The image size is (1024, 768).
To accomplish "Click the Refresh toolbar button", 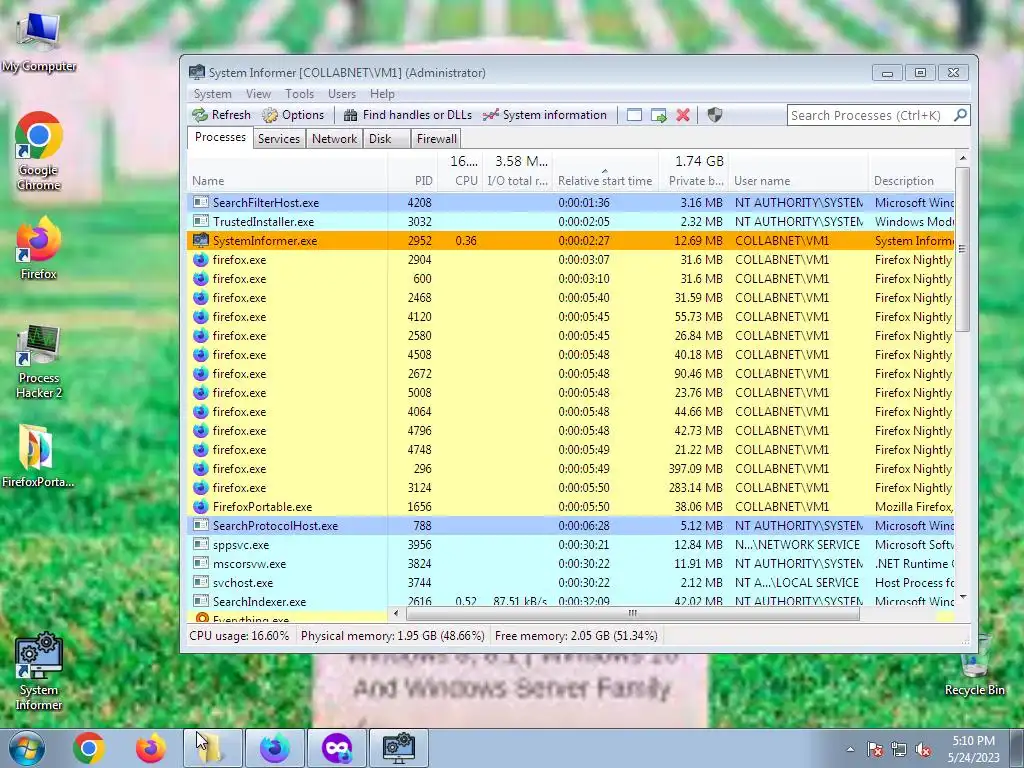I will click(x=221, y=115).
